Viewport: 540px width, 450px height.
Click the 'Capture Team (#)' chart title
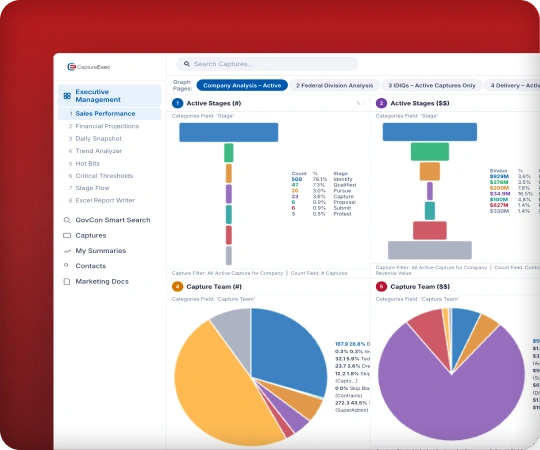coord(214,286)
